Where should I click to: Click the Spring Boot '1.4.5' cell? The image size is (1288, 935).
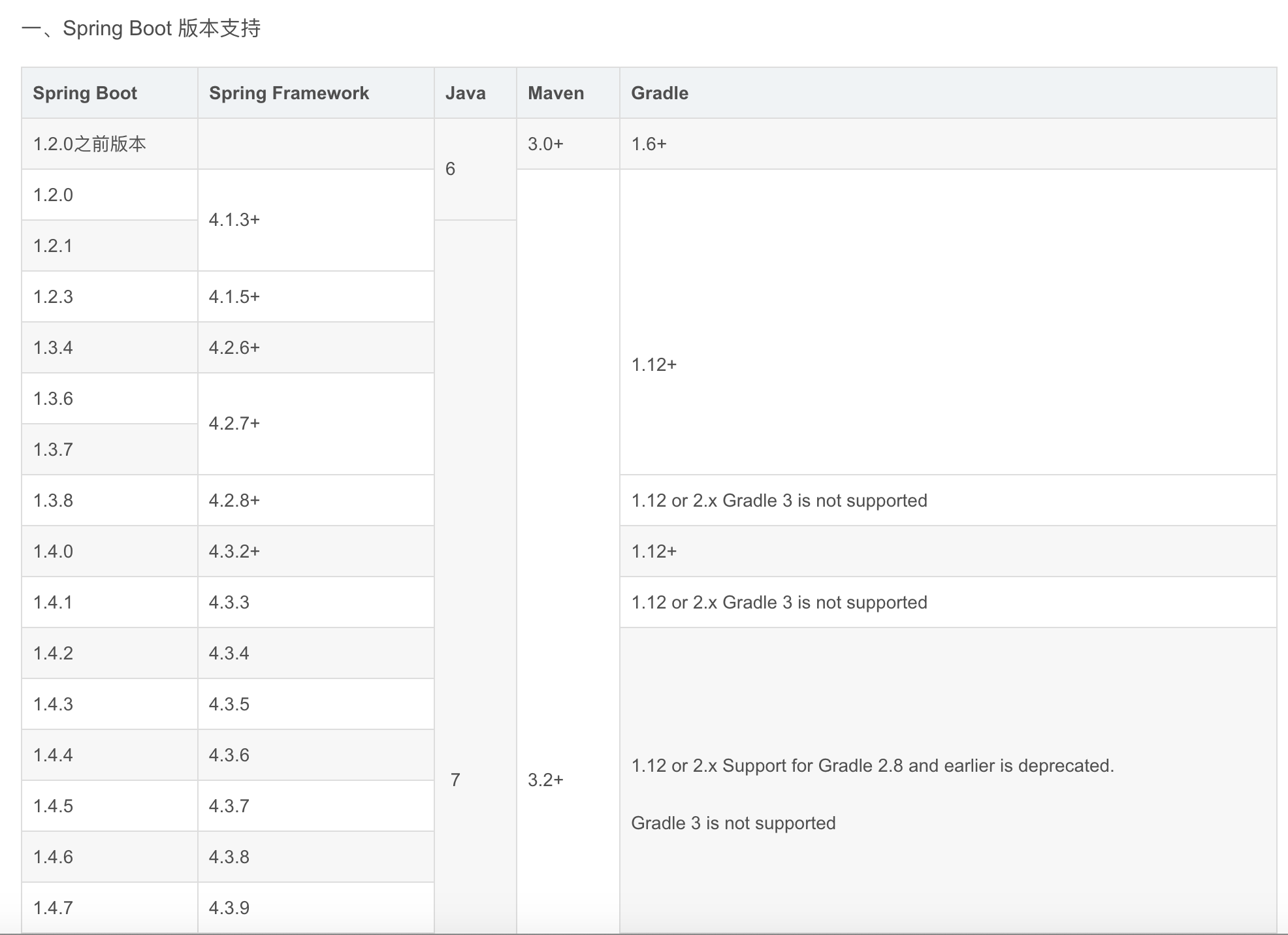110,806
